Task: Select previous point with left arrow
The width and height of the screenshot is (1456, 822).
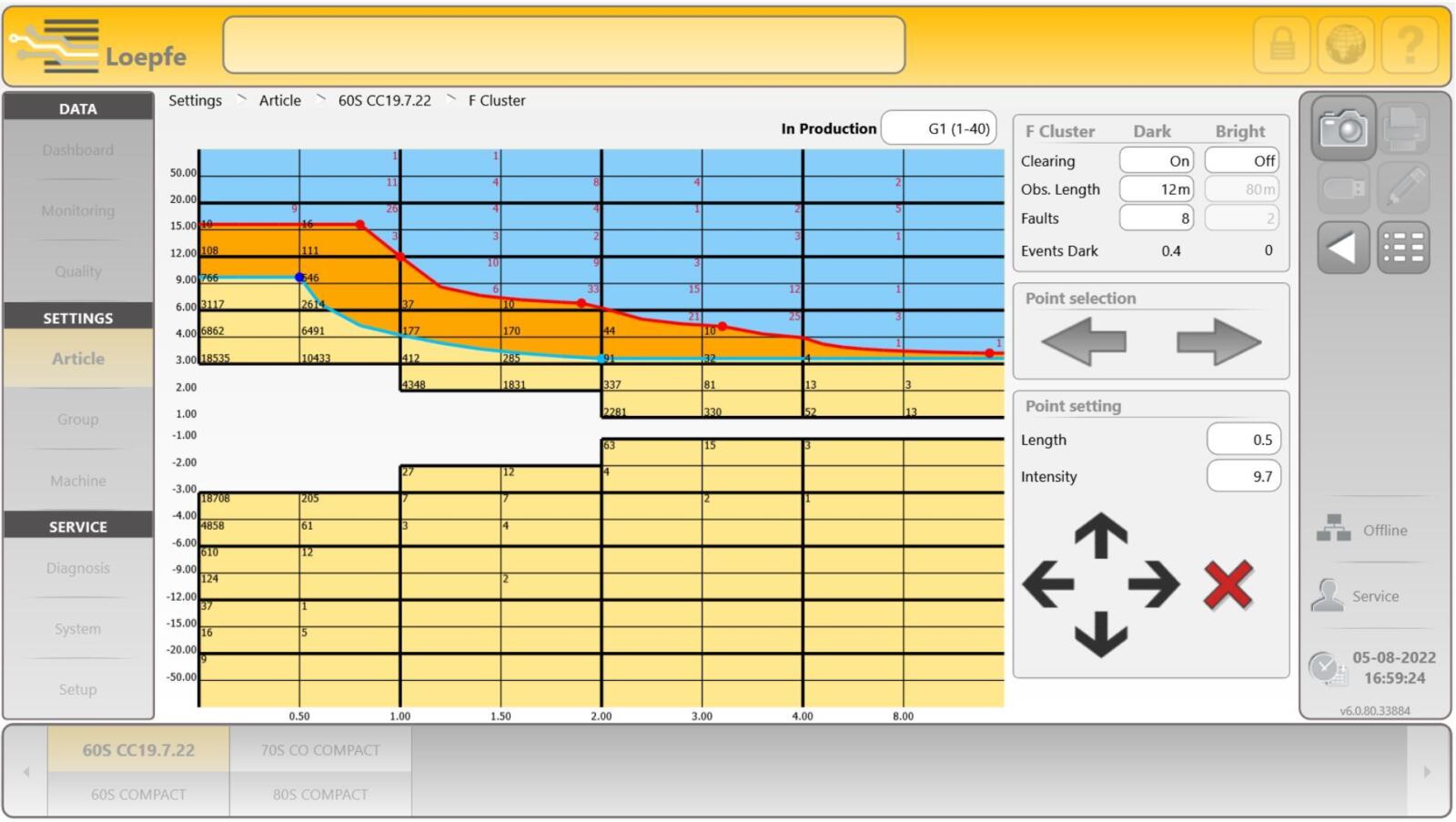Action: tap(1083, 341)
